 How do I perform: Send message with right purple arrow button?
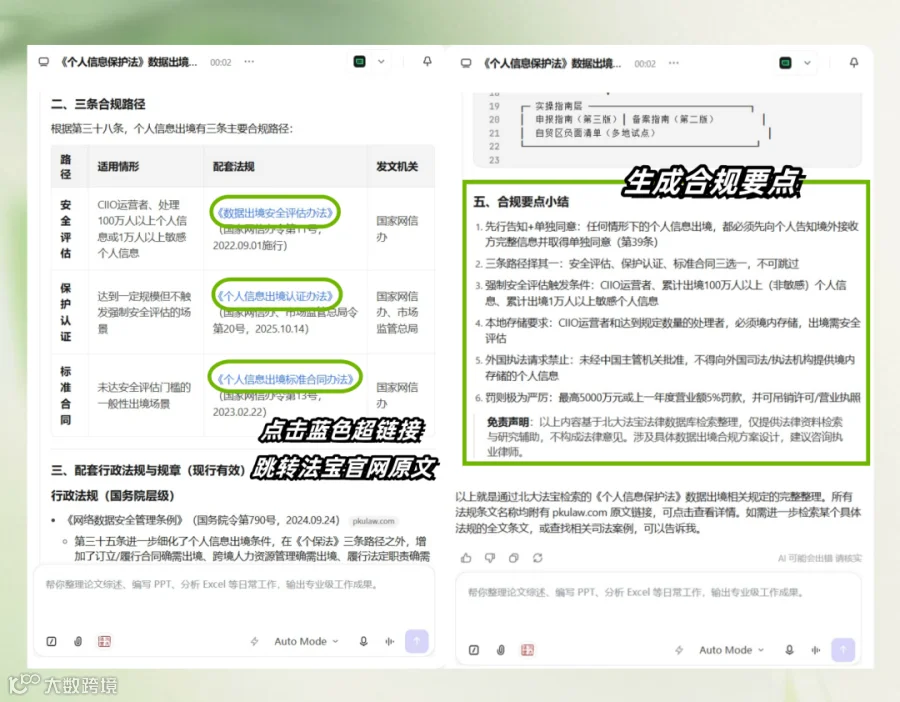pyautogui.click(x=843, y=650)
